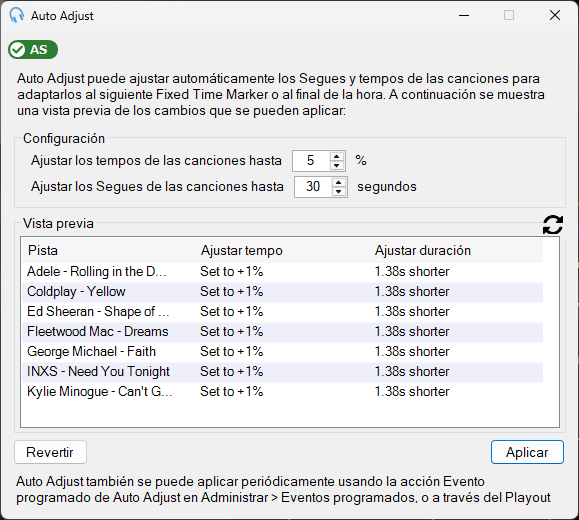
Task: Click 1.38s shorter in the Adele row
Action: click(x=412, y=271)
